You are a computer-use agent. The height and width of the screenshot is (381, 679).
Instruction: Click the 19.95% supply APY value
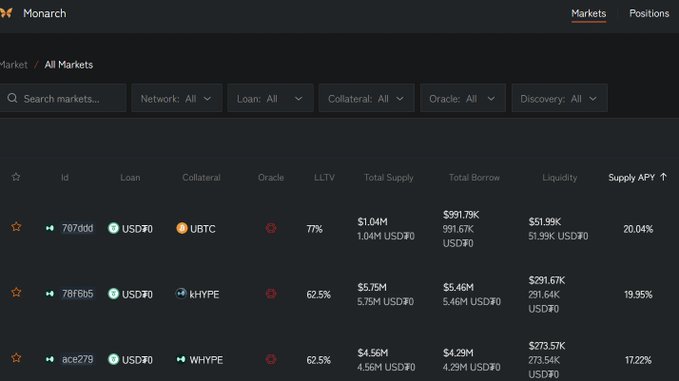tap(638, 294)
